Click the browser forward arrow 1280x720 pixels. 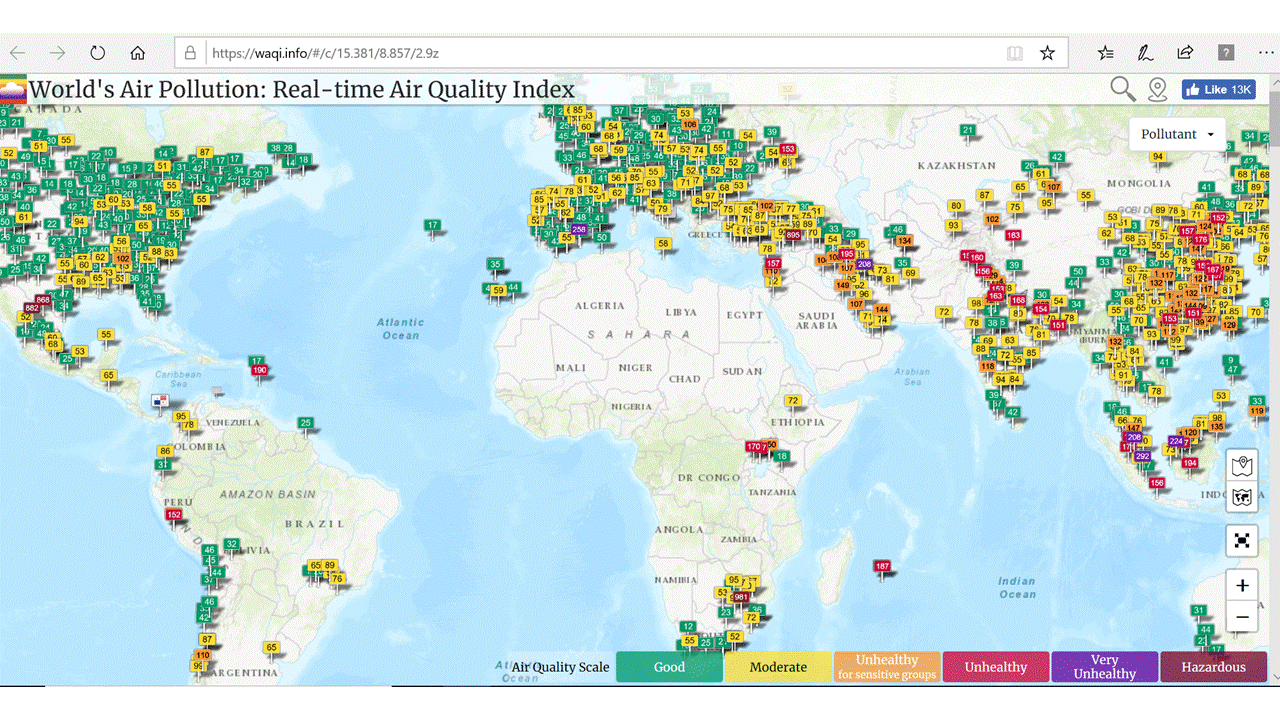click(x=58, y=53)
